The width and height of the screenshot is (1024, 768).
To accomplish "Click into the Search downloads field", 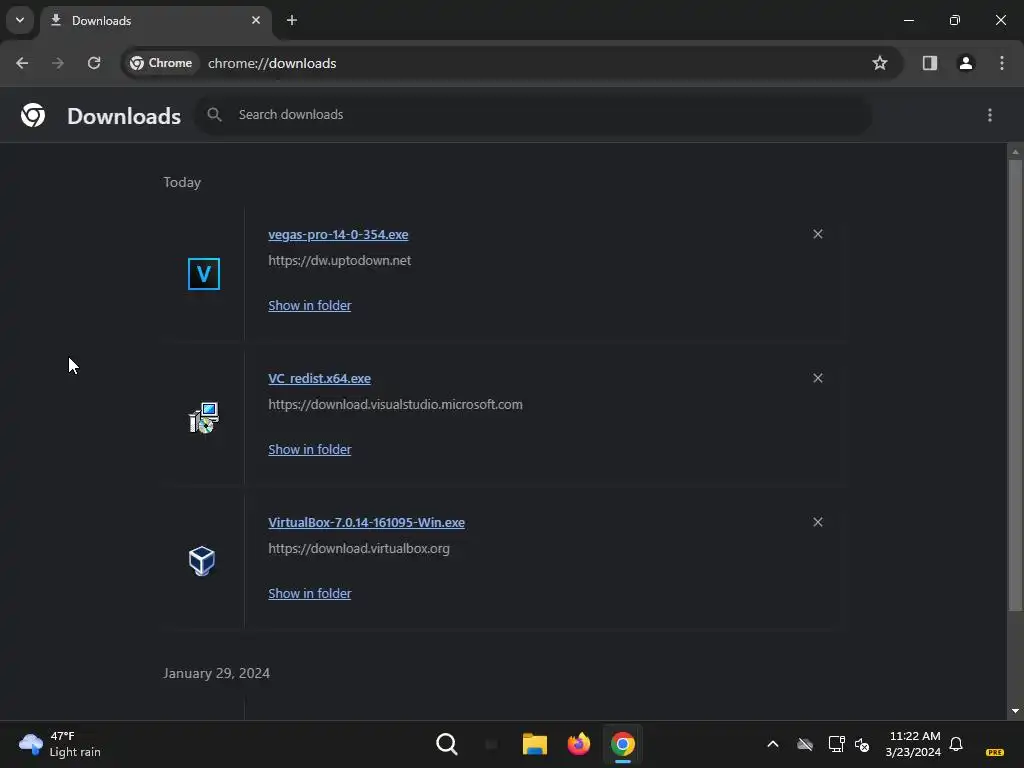I will [533, 115].
